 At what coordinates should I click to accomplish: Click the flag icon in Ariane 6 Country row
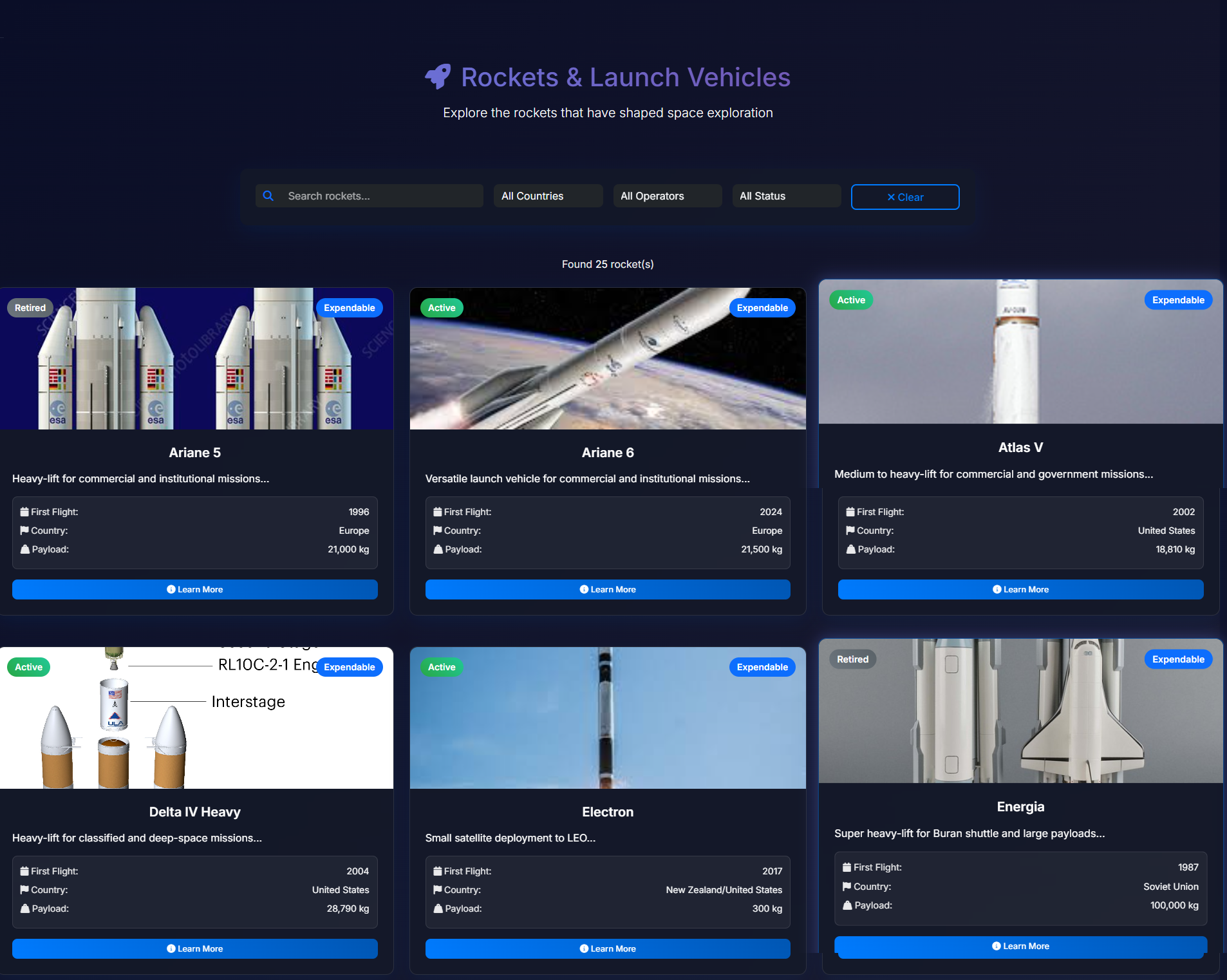coord(438,531)
